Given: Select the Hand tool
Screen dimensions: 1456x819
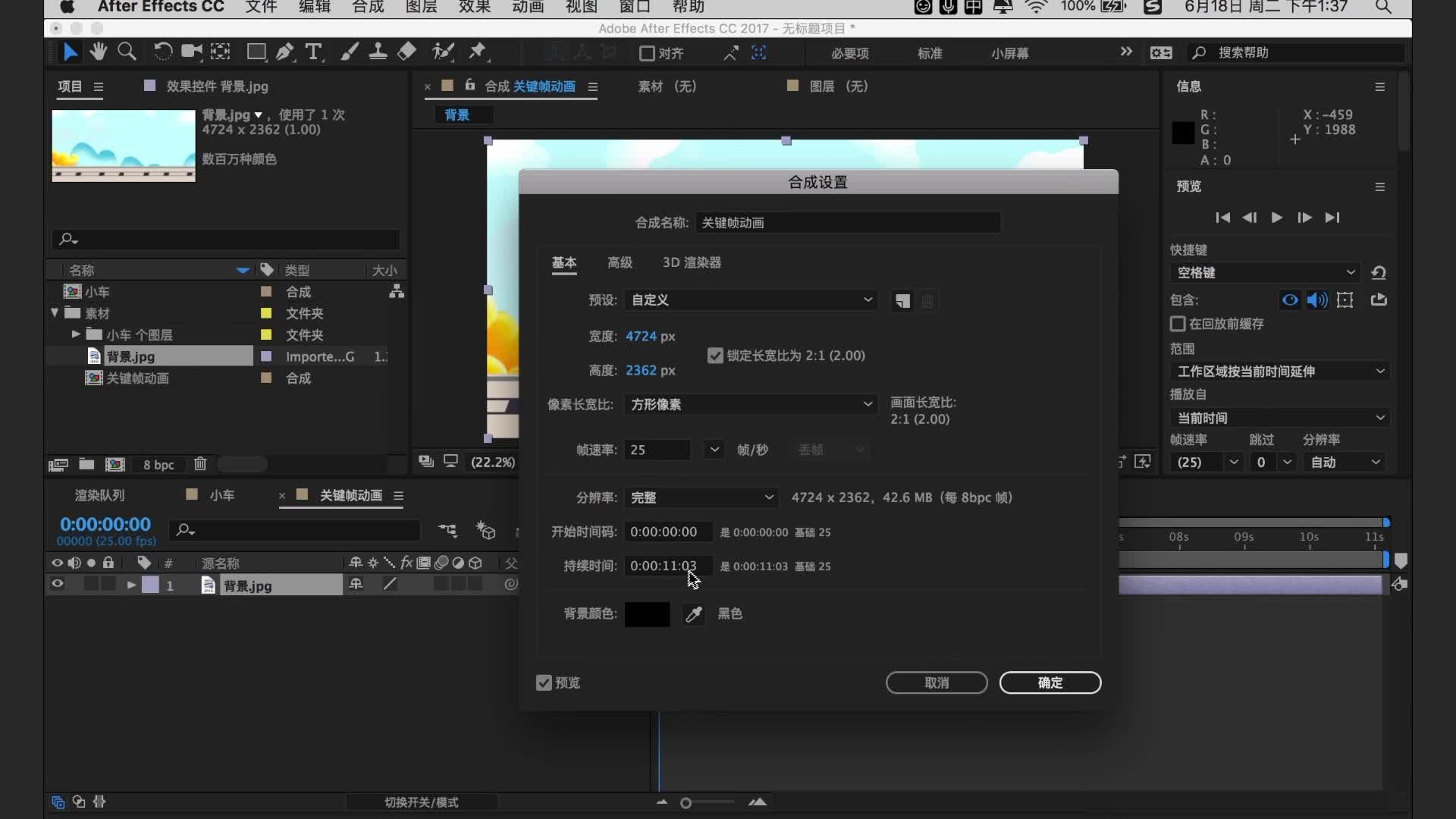Looking at the screenshot, I should (98, 52).
